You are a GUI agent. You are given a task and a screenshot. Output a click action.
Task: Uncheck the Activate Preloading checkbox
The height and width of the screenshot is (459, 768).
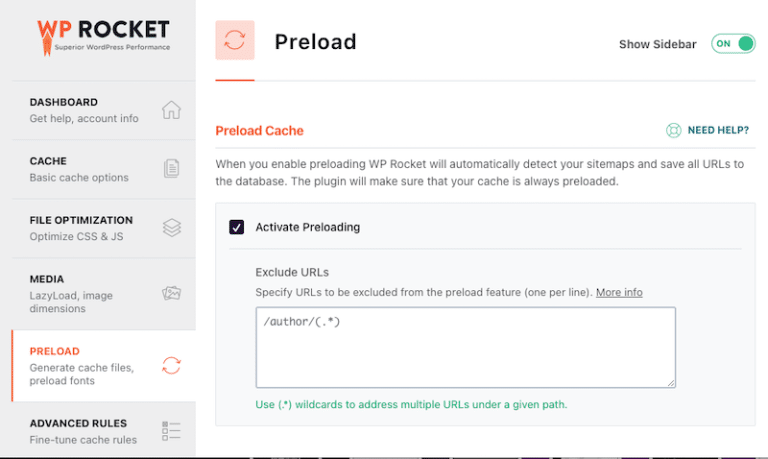(x=237, y=227)
